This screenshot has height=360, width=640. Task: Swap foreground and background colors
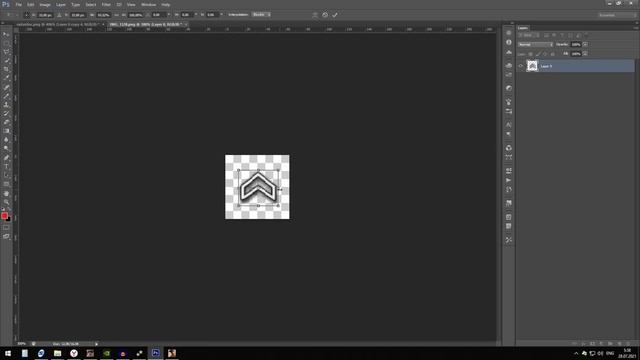(x=9, y=210)
